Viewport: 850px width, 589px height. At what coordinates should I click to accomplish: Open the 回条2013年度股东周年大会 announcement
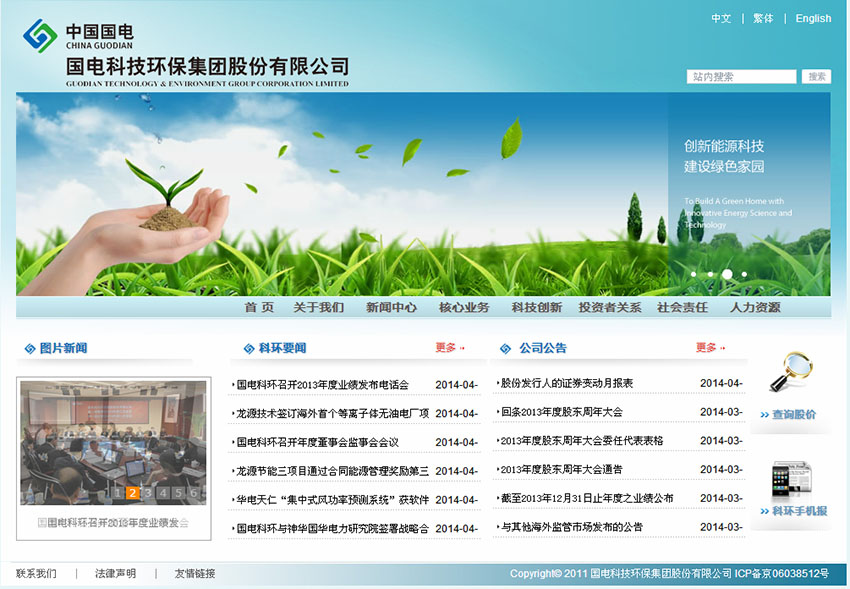561,412
